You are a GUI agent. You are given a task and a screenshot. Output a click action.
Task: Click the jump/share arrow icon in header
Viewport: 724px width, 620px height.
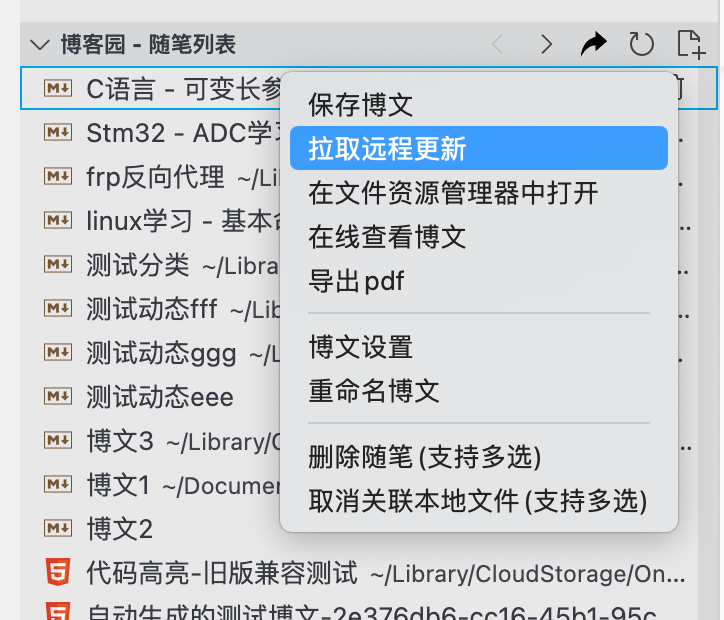point(593,44)
